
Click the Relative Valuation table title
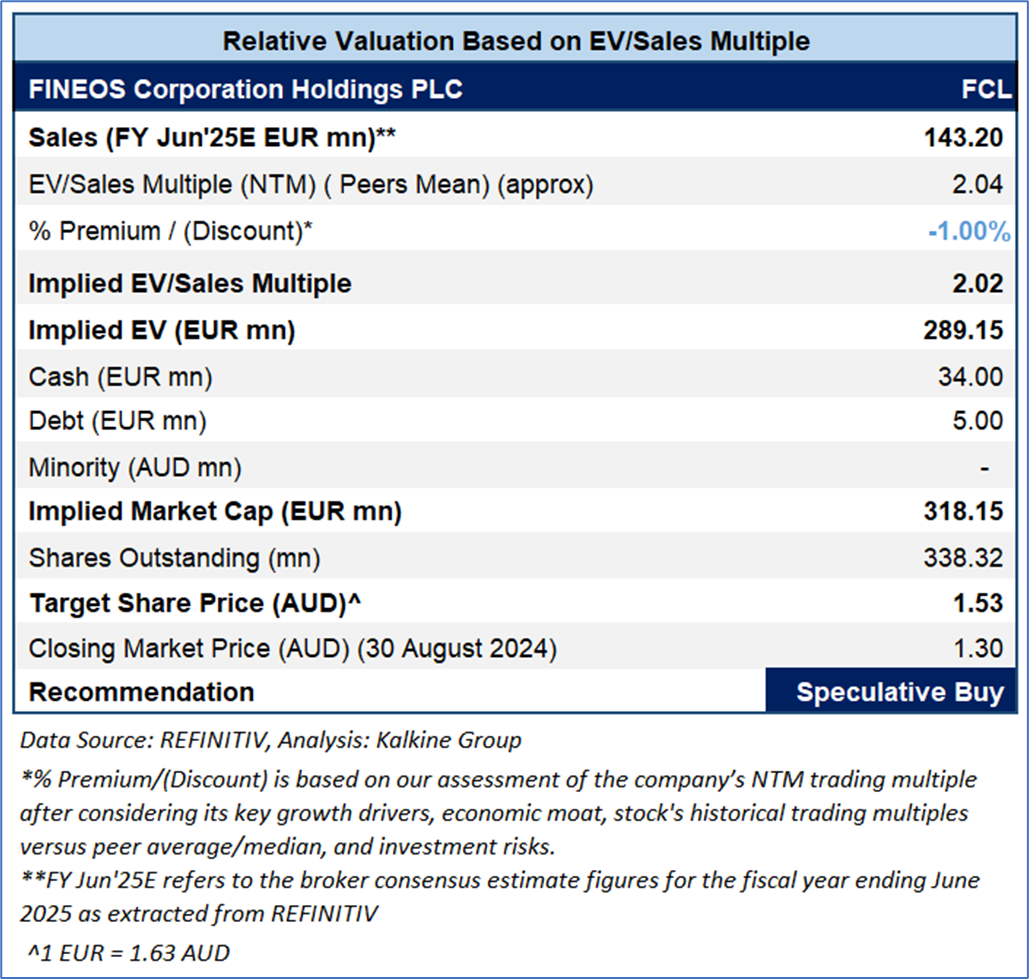coord(515,42)
